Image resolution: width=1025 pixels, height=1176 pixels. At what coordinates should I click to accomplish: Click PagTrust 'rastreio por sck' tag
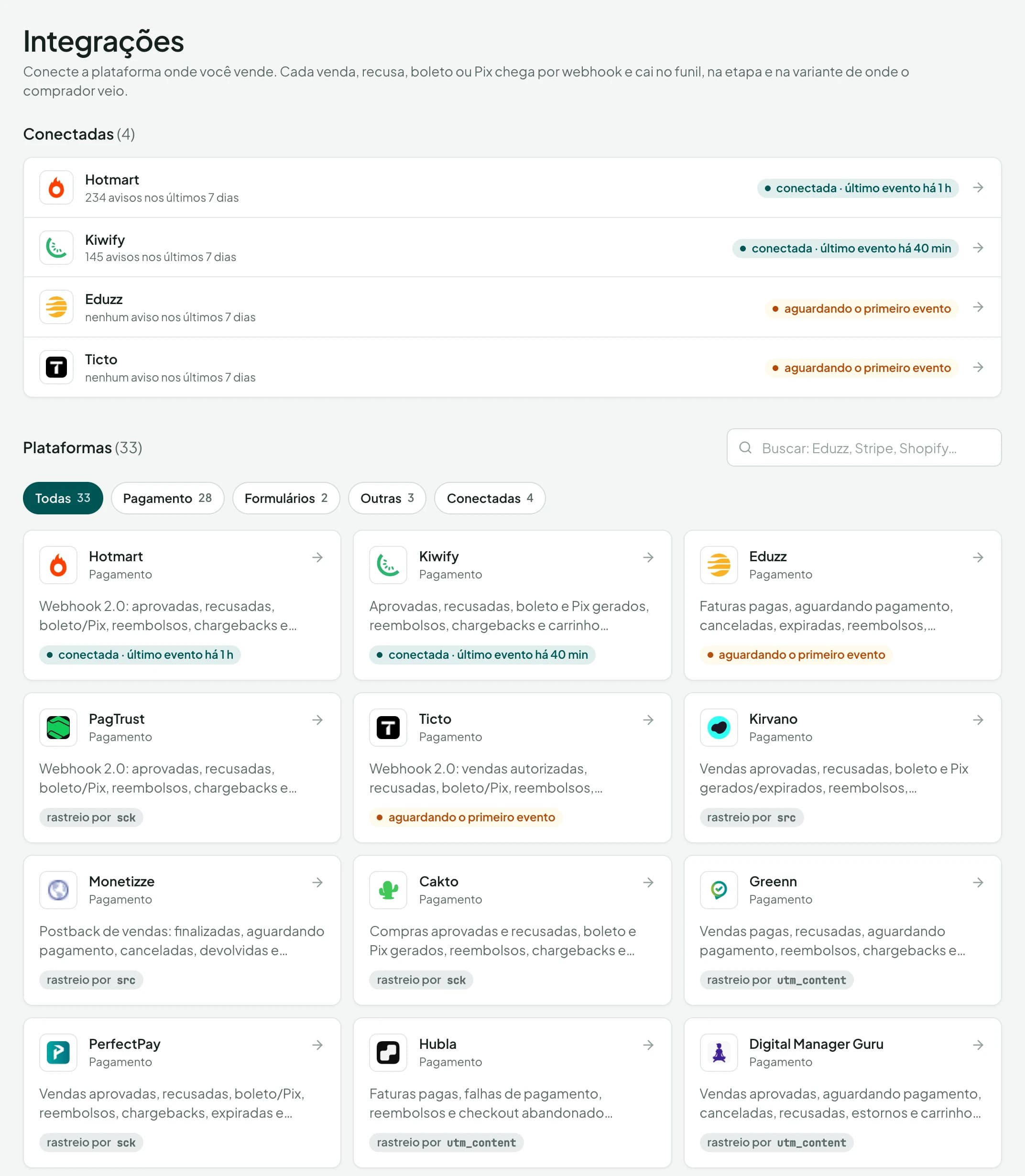[x=91, y=817]
